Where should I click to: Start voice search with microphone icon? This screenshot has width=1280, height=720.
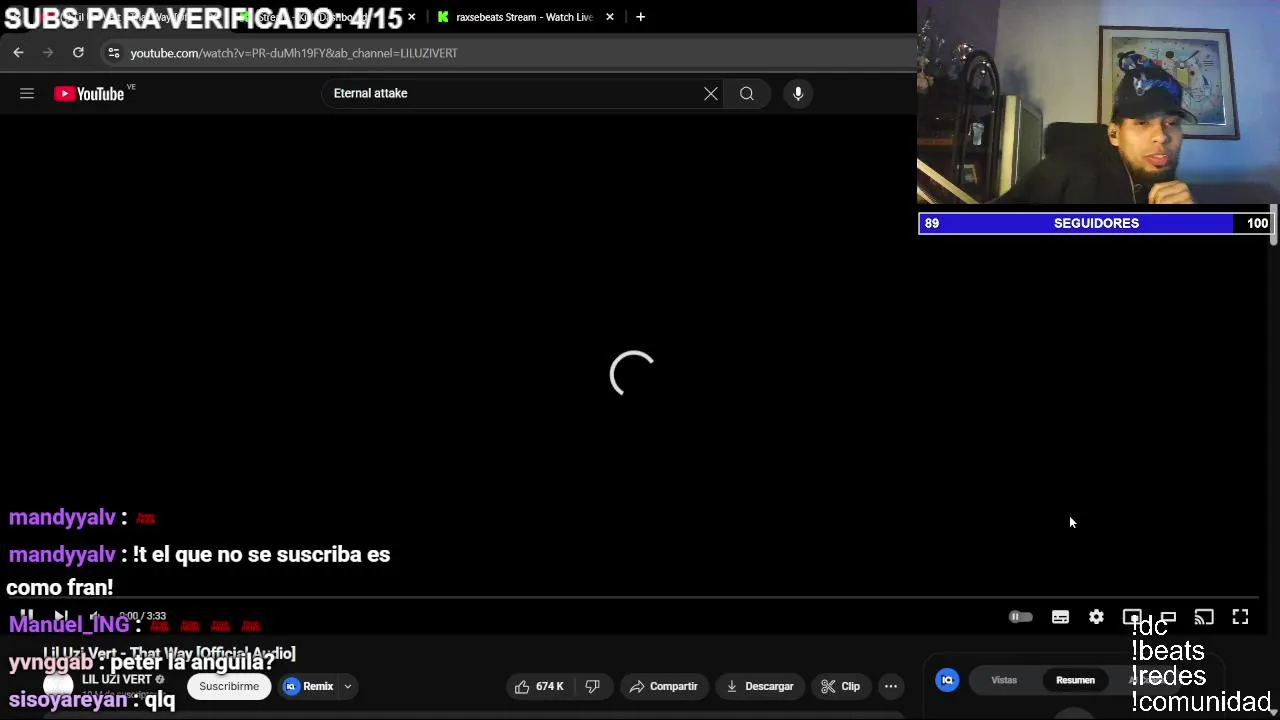[798, 93]
